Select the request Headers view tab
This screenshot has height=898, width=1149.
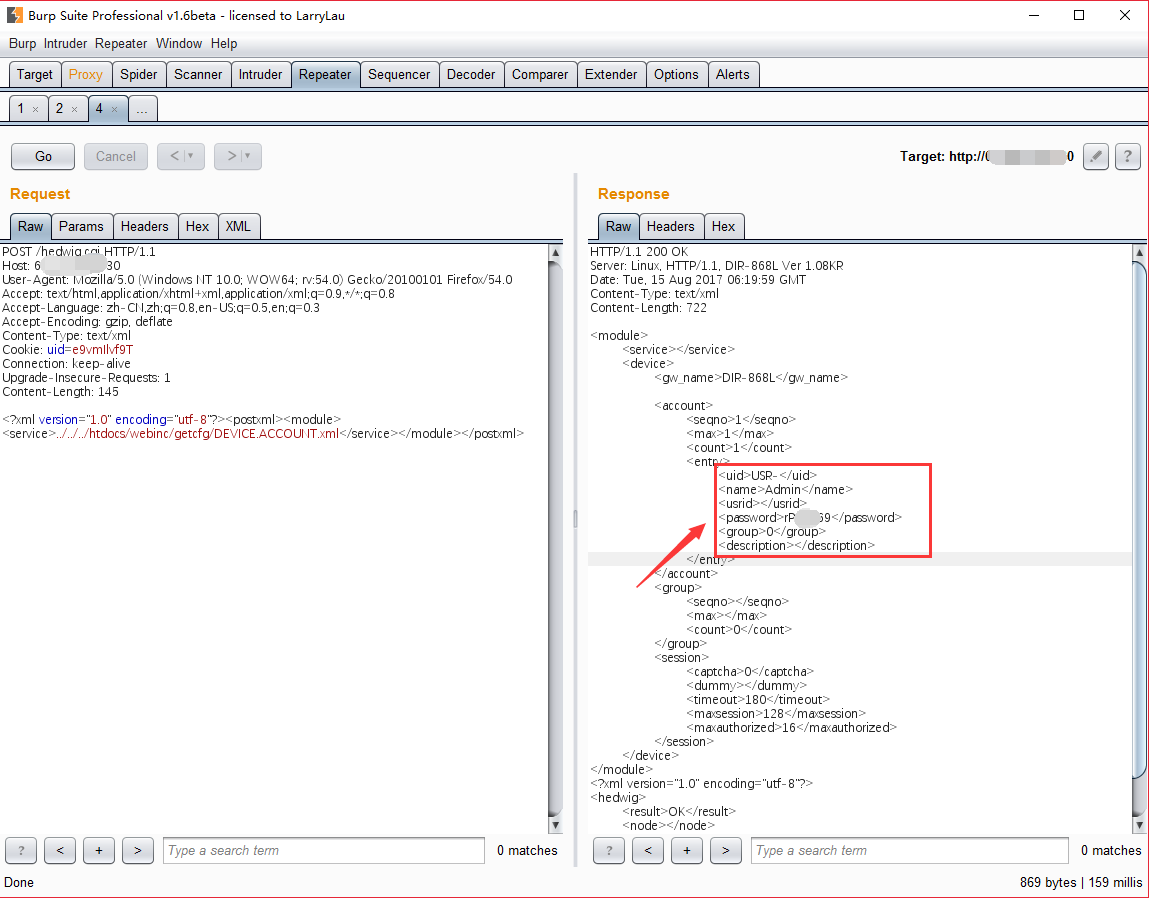pyautogui.click(x=144, y=227)
